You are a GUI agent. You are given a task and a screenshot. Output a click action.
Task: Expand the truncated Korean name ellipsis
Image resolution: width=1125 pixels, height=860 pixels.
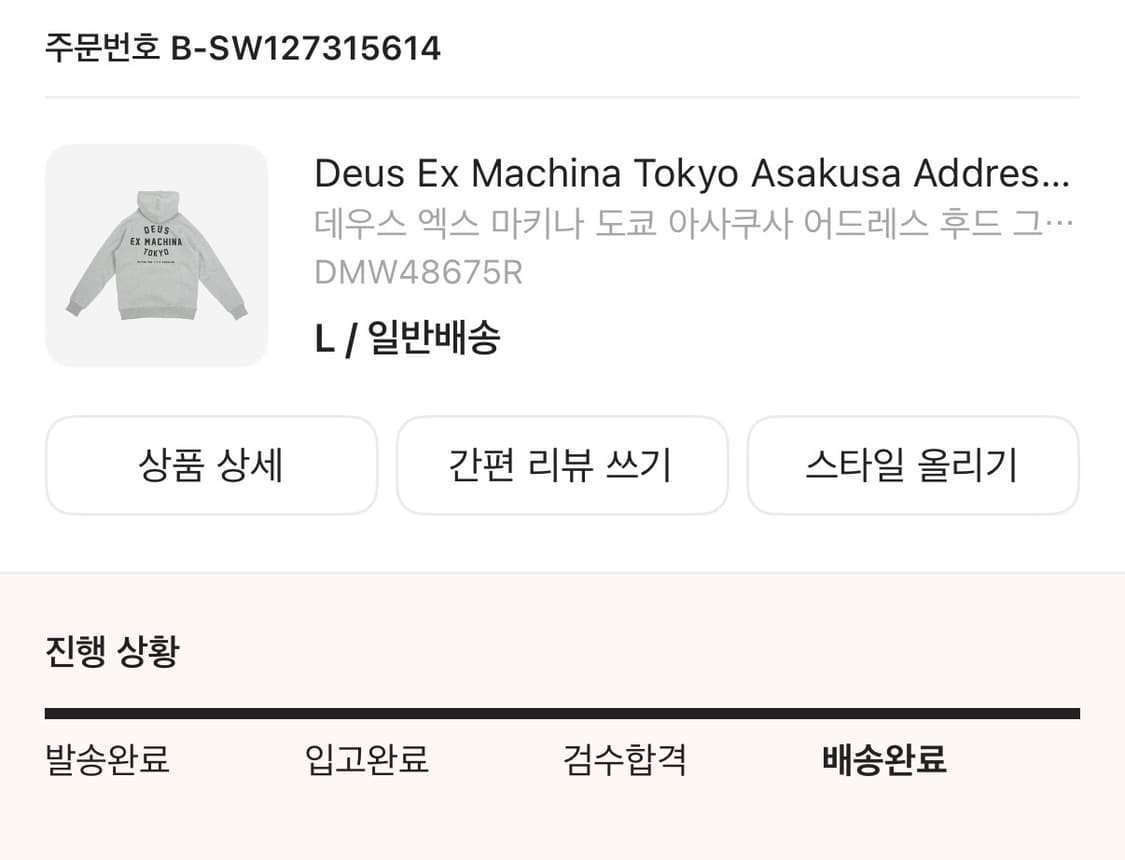(x=1063, y=223)
